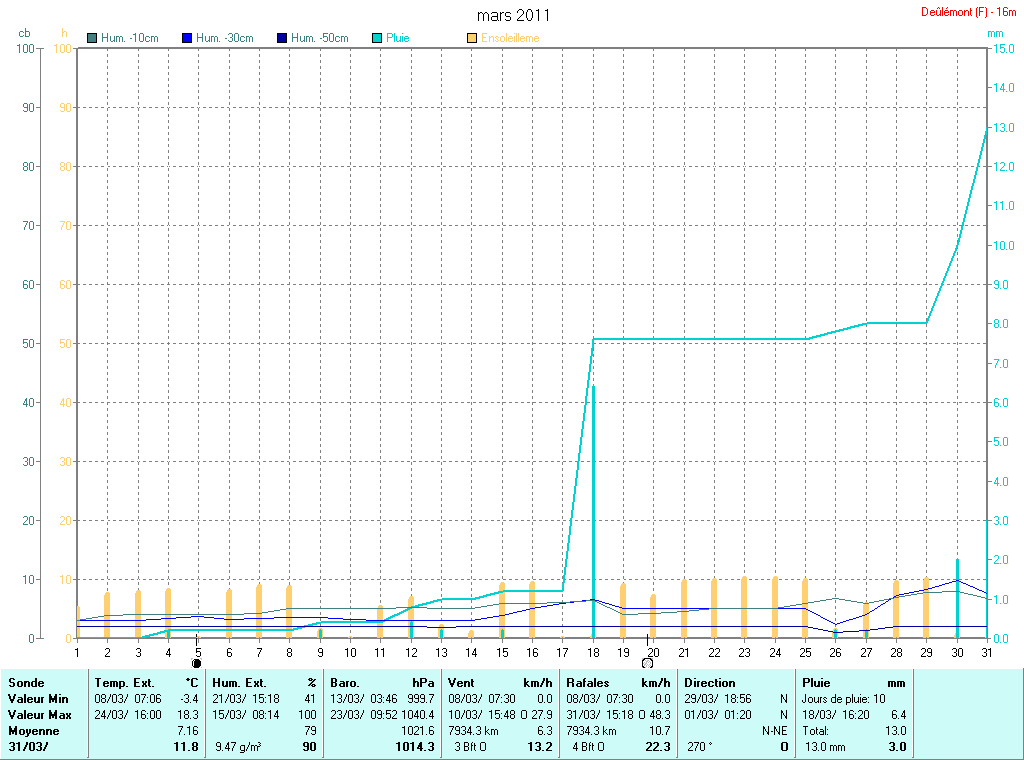Click the full moon icon below day 20
Screen dimensions: 1024x760
pos(648,663)
